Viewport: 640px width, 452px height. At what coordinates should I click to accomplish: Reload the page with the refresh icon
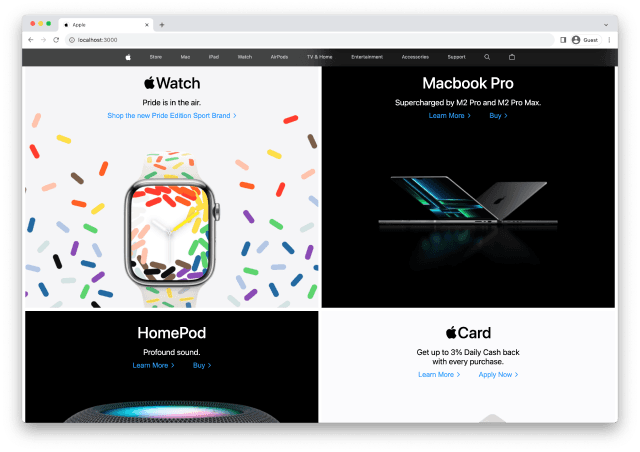pos(56,40)
